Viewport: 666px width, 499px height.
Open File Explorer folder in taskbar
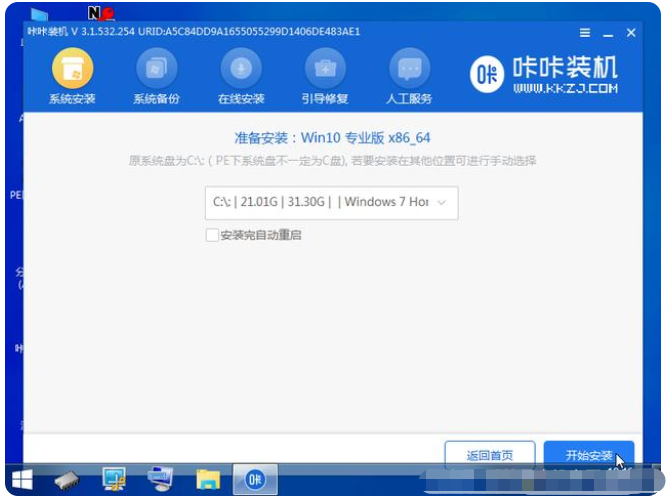207,480
